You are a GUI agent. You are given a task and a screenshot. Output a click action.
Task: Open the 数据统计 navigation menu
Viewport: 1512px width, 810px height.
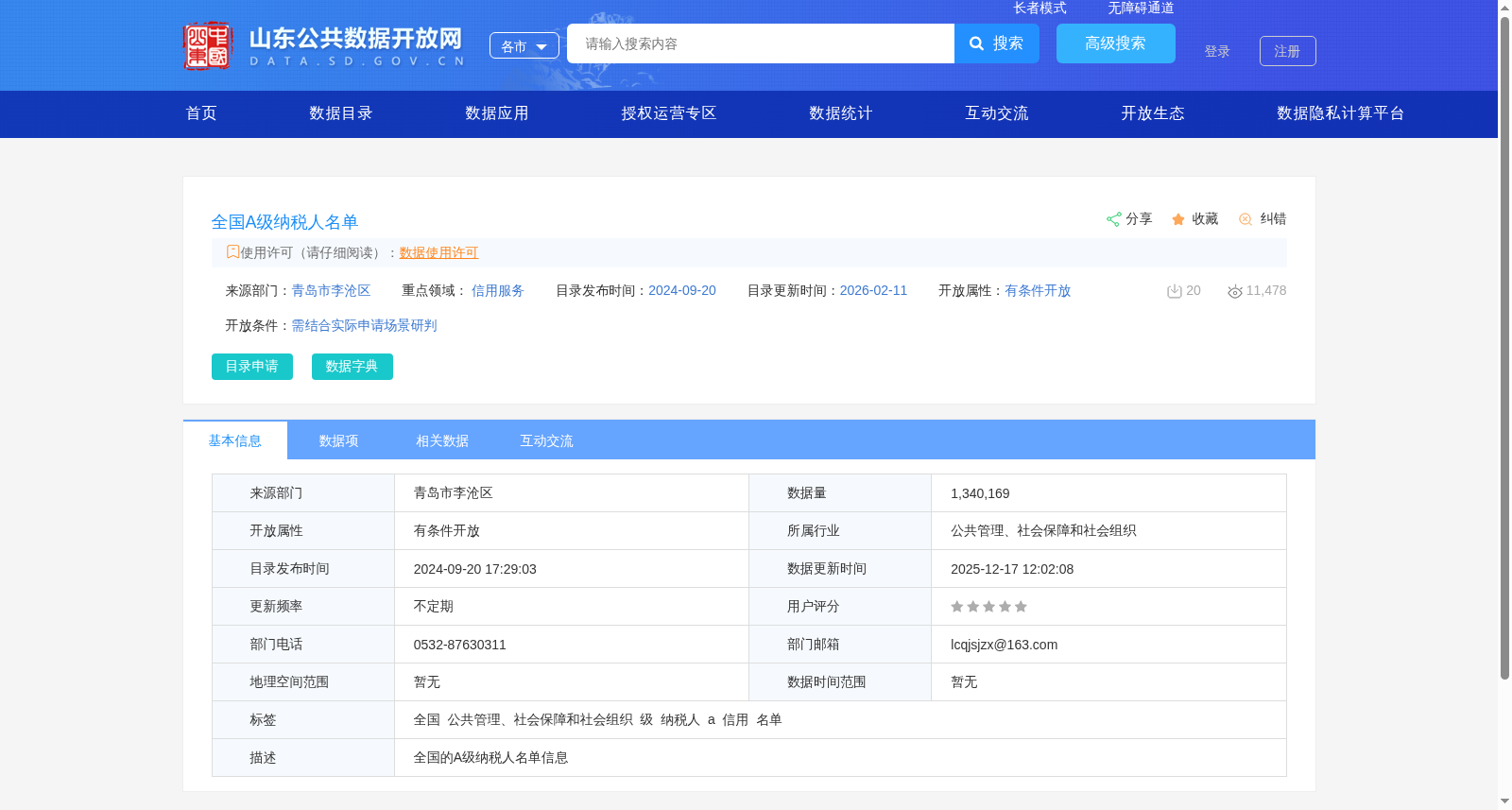[841, 113]
